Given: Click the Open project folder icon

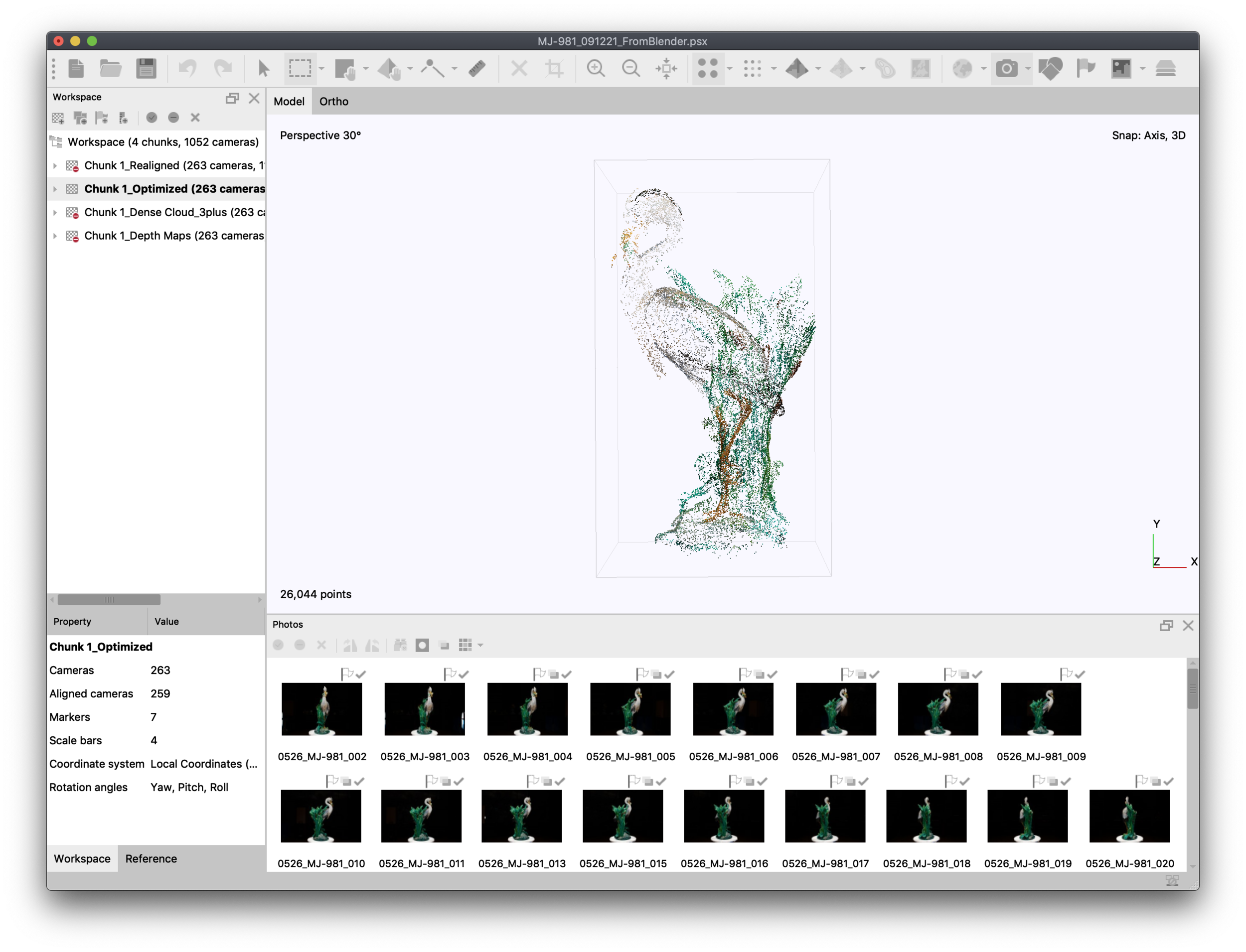Looking at the screenshot, I should tap(111, 69).
